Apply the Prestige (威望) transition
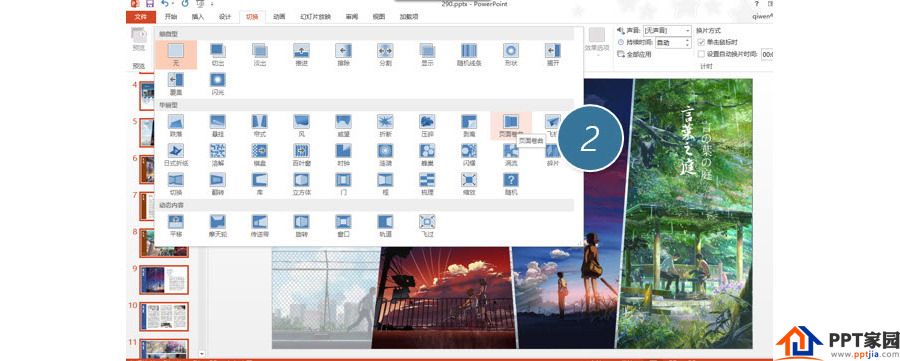This screenshot has height=361, width=900. click(343, 125)
